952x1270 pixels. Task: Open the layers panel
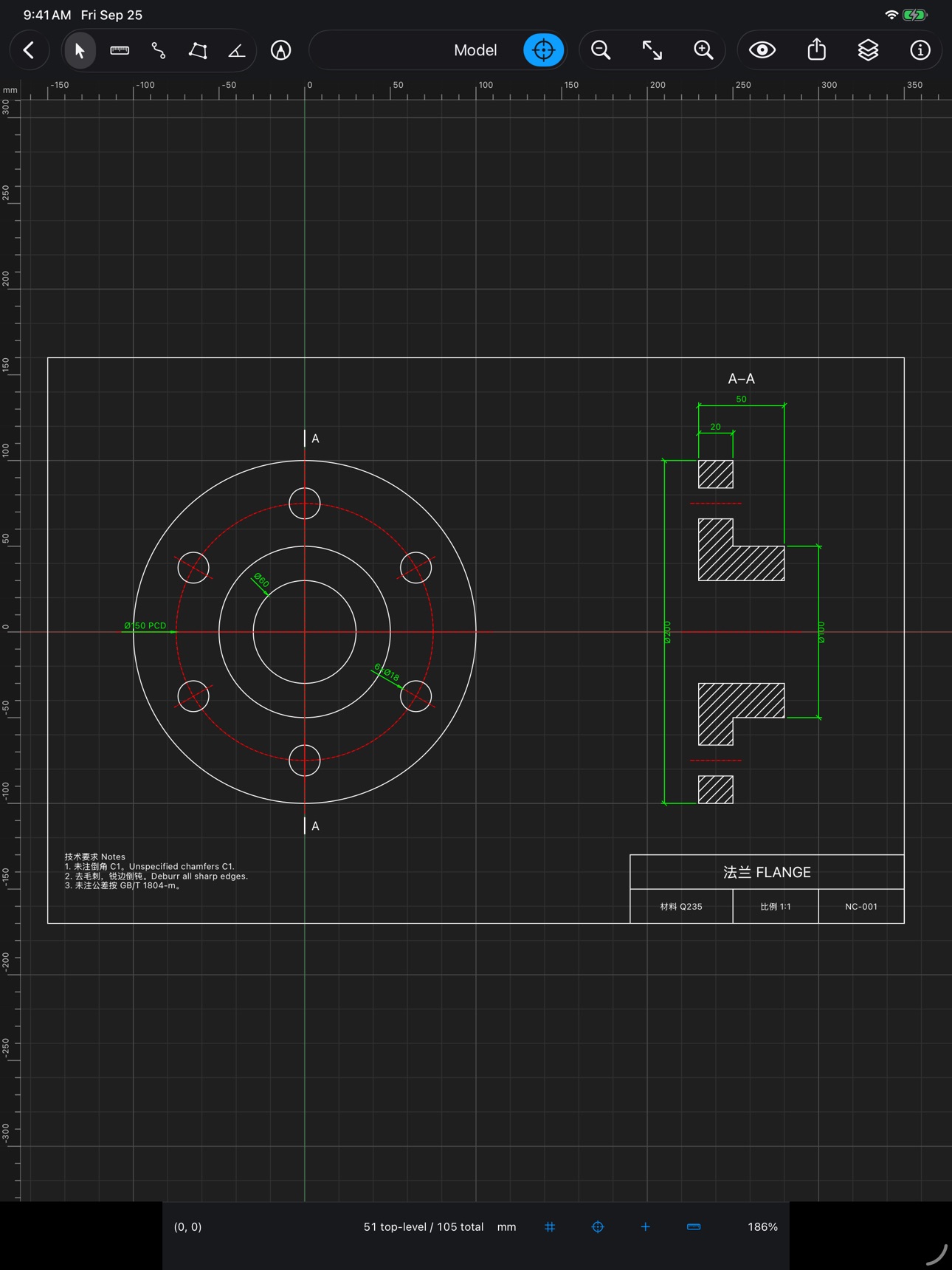click(x=869, y=50)
